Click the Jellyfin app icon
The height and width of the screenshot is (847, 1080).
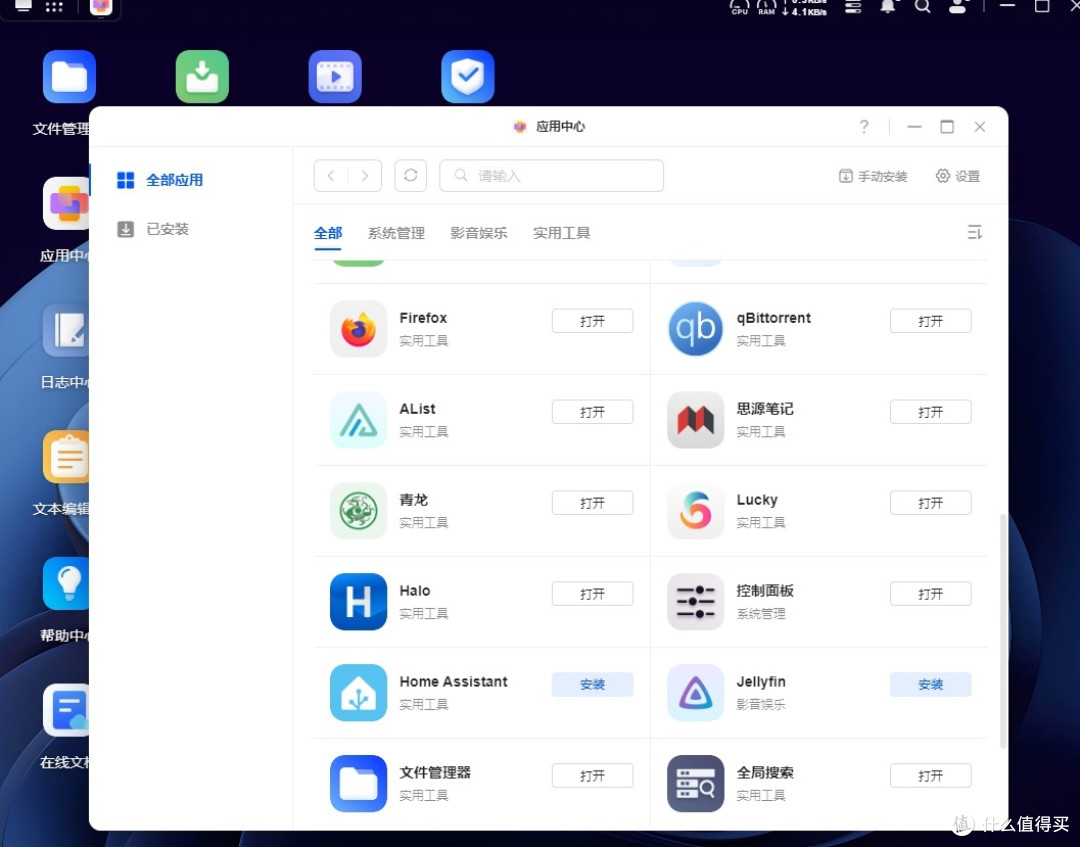pyautogui.click(x=696, y=692)
